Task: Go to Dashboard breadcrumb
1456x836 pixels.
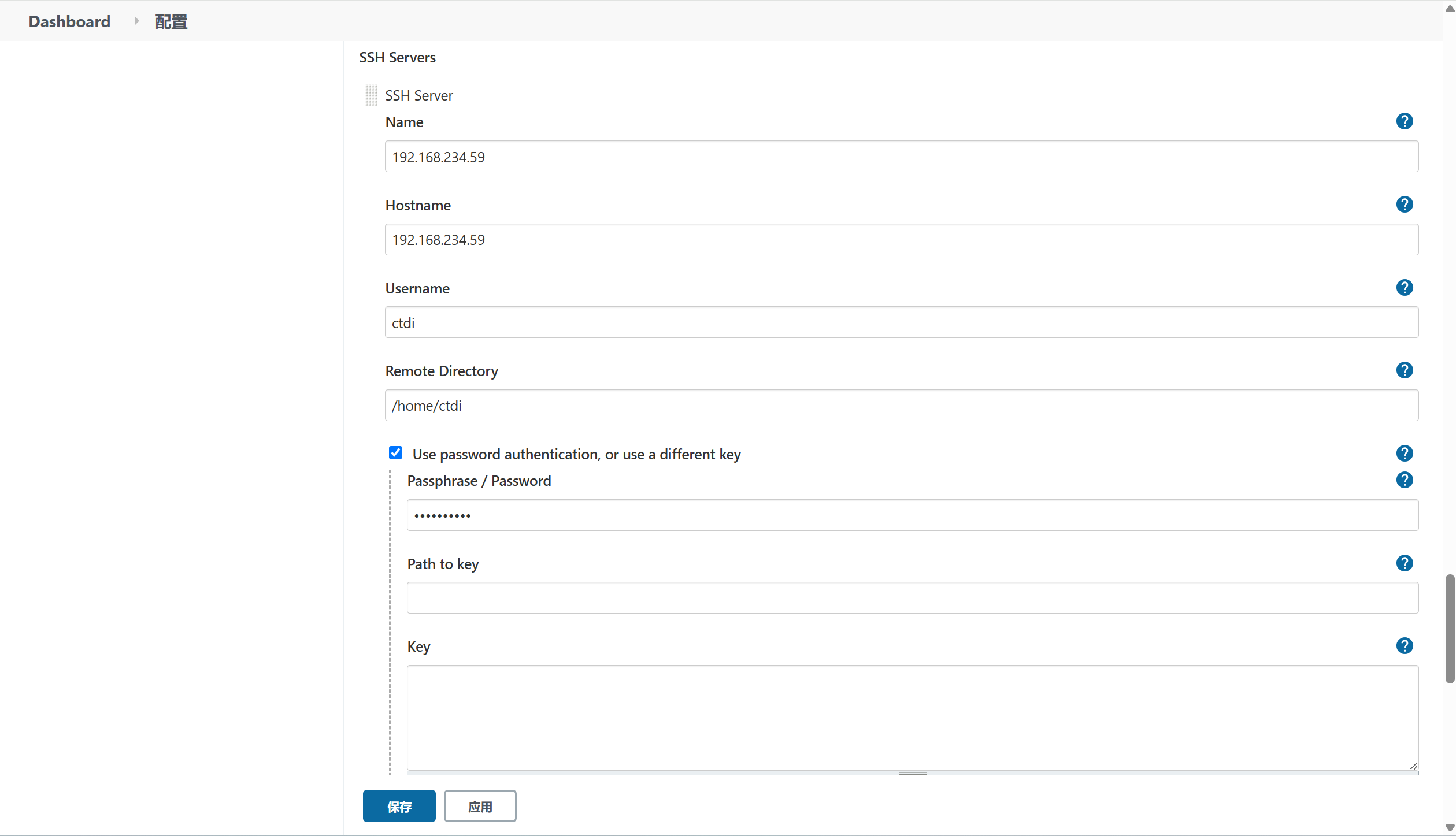Action: tap(69, 21)
